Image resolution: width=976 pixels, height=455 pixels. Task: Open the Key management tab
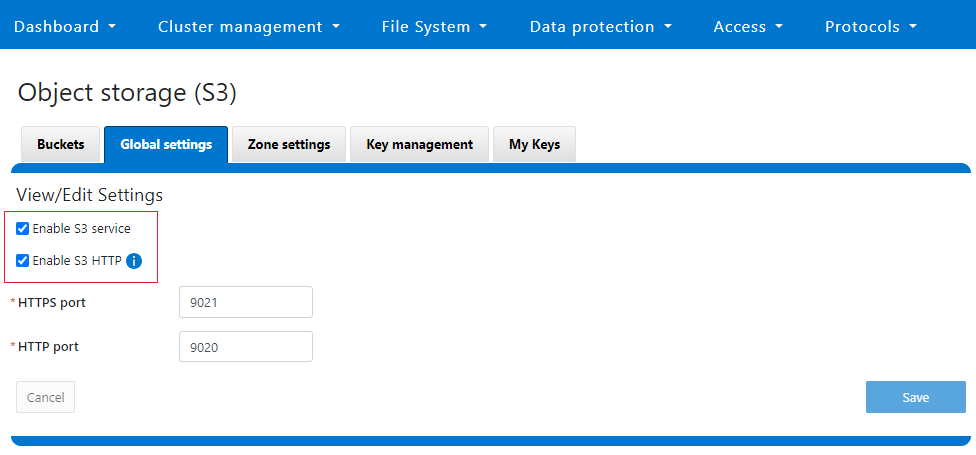pyautogui.click(x=420, y=144)
